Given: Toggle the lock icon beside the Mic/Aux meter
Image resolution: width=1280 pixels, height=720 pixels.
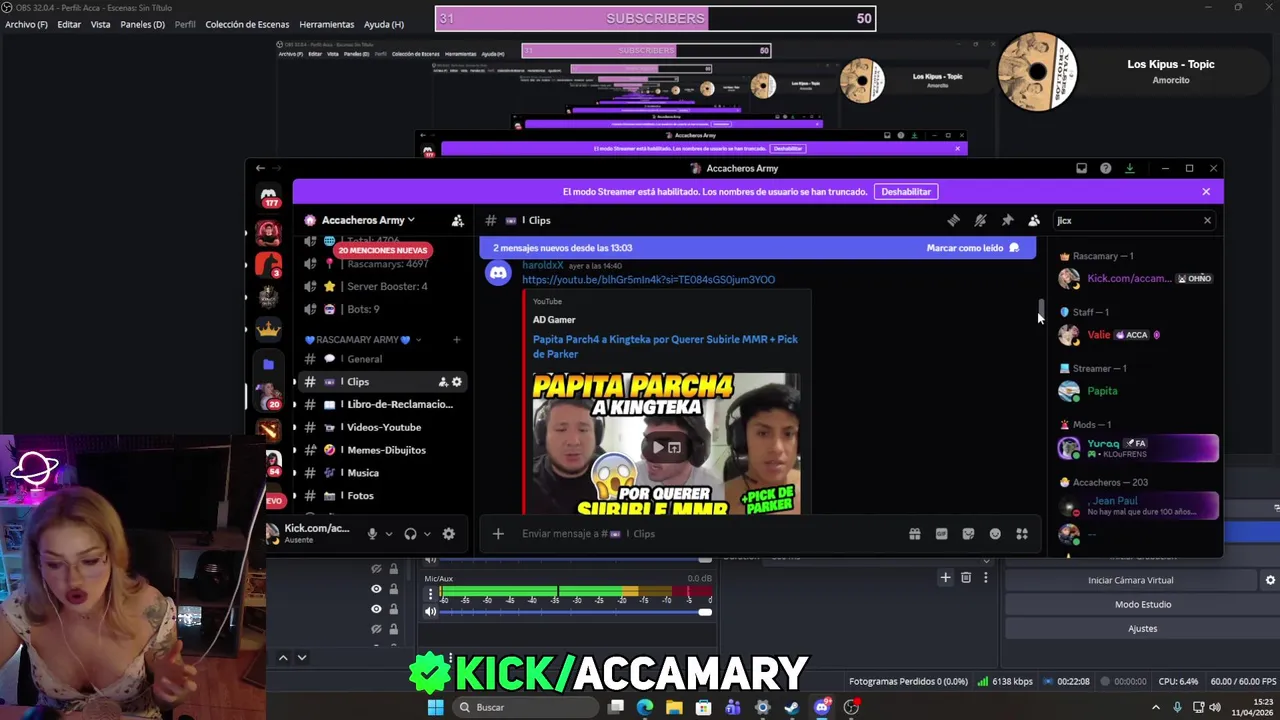Looking at the screenshot, I should click(x=393, y=589).
